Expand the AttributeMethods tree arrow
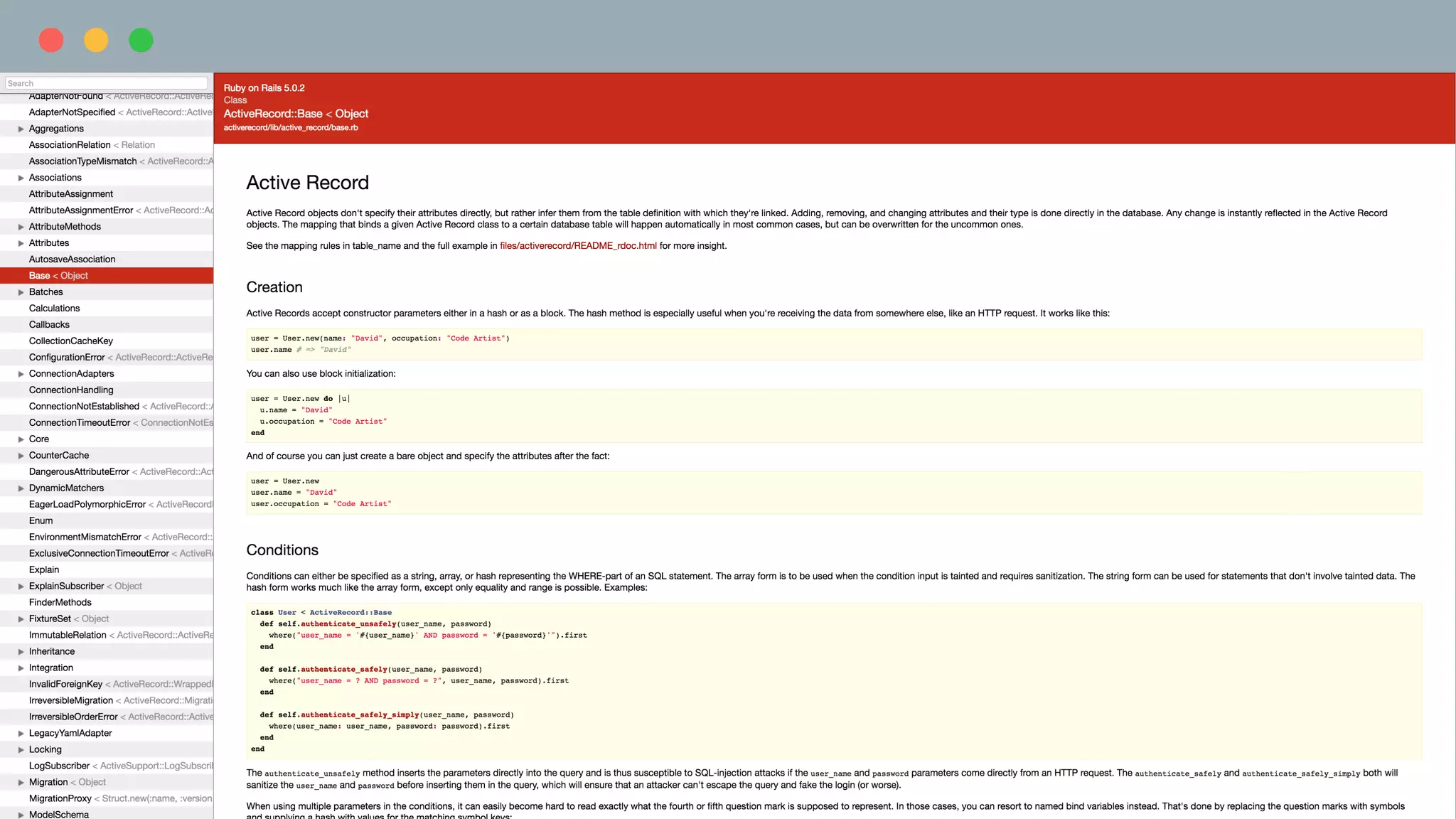The image size is (1456, 819). point(21,227)
